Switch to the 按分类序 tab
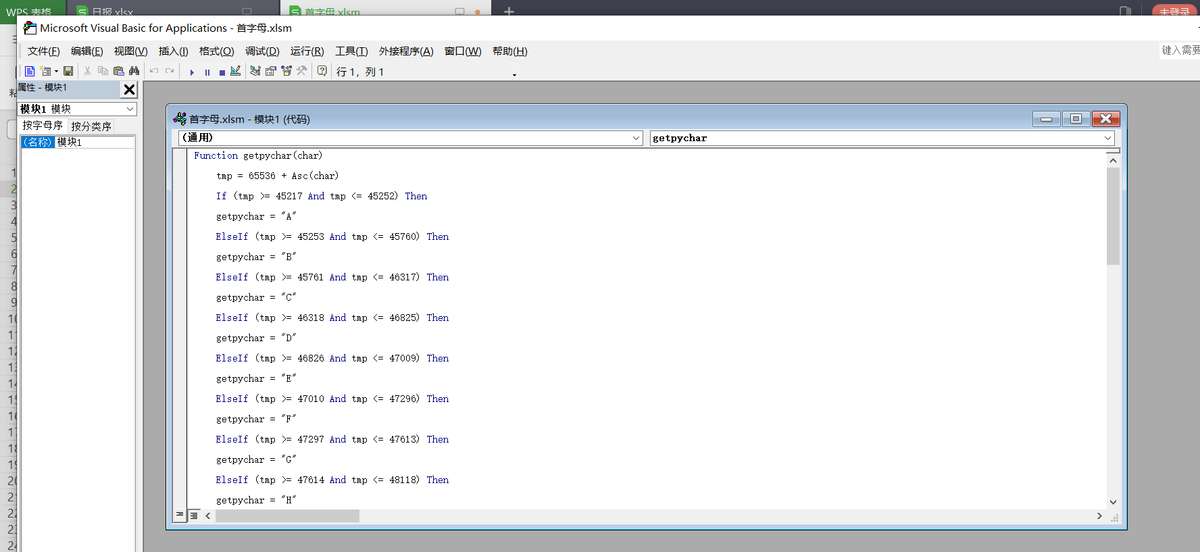The image size is (1200, 552). [91, 126]
